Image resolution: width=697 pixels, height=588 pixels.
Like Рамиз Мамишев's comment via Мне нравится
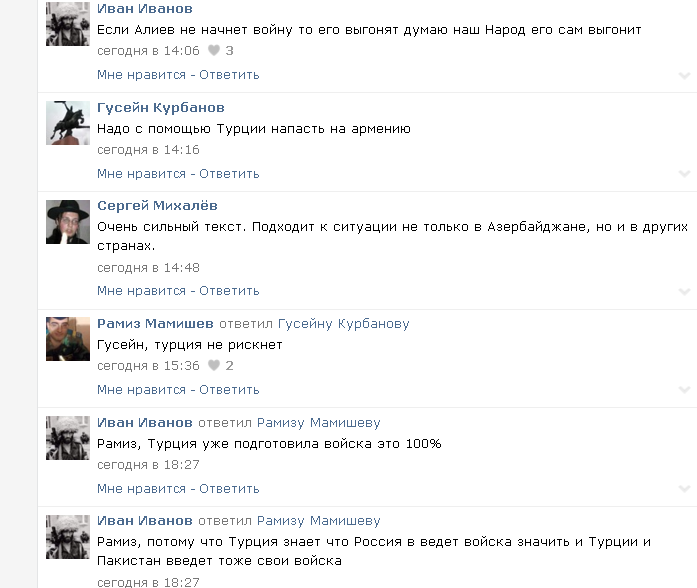click(x=141, y=390)
